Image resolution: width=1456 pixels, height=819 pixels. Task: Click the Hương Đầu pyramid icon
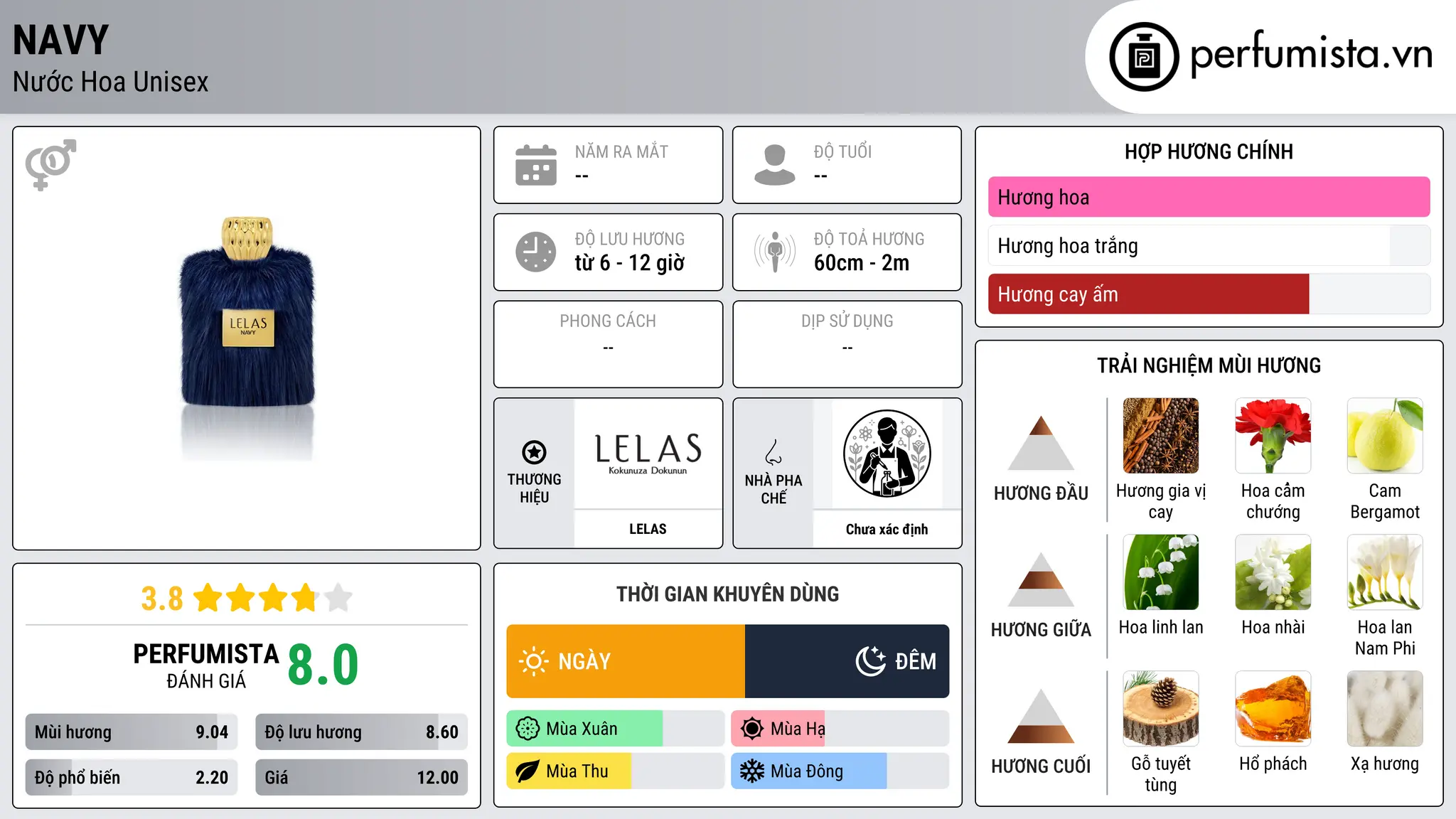(1042, 443)
